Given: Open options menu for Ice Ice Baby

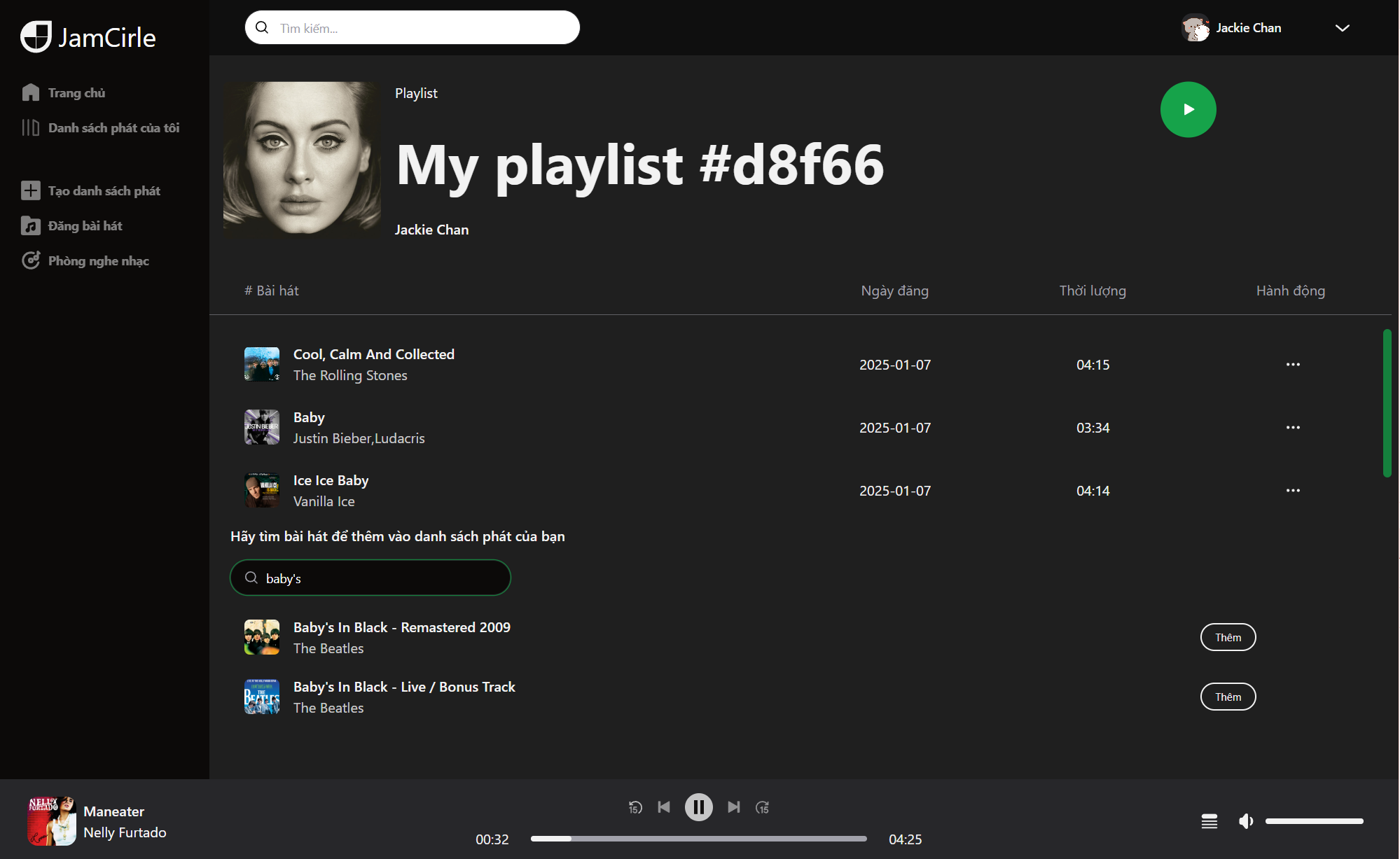Looking at the screenshot, I should pos(1292,490).
